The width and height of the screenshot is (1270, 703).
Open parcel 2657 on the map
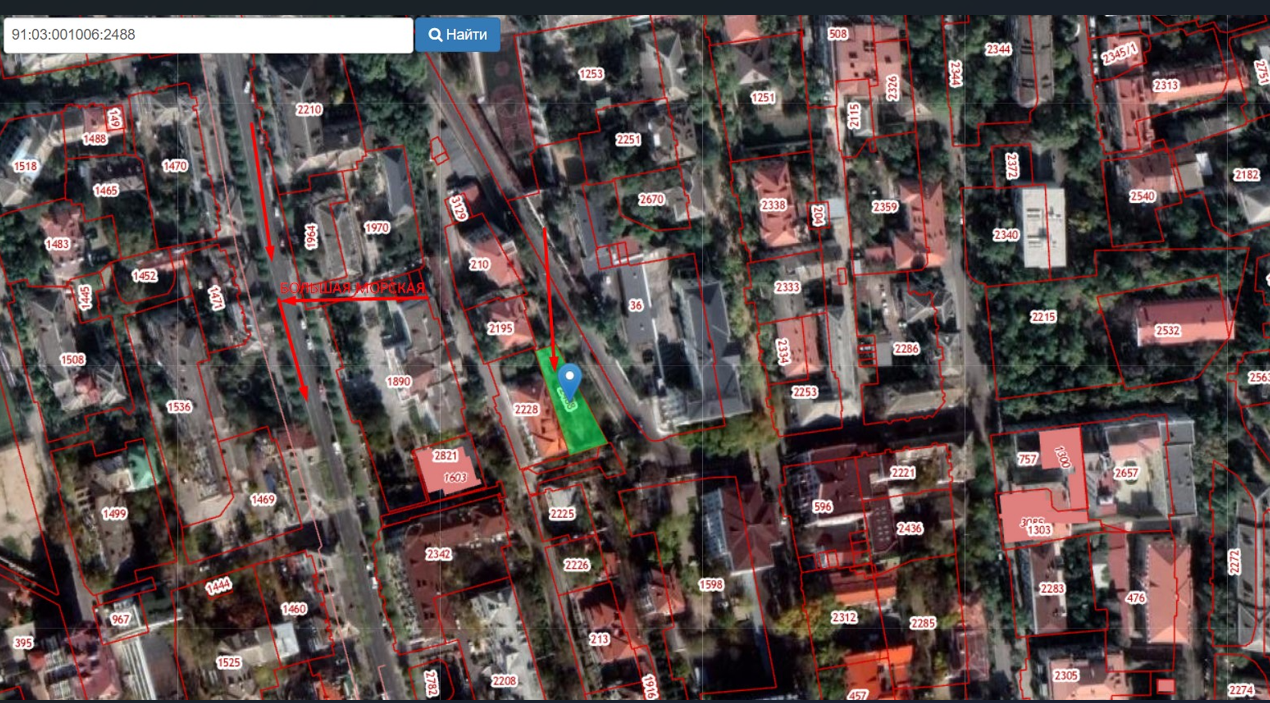1126,473
